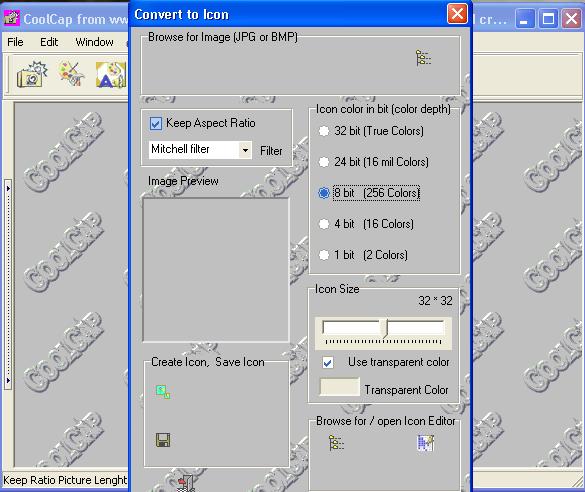Viewport: 585px width, 492px height.
Task: Click the lower arrow on the CoolCap left side strip
Action: 8,380
